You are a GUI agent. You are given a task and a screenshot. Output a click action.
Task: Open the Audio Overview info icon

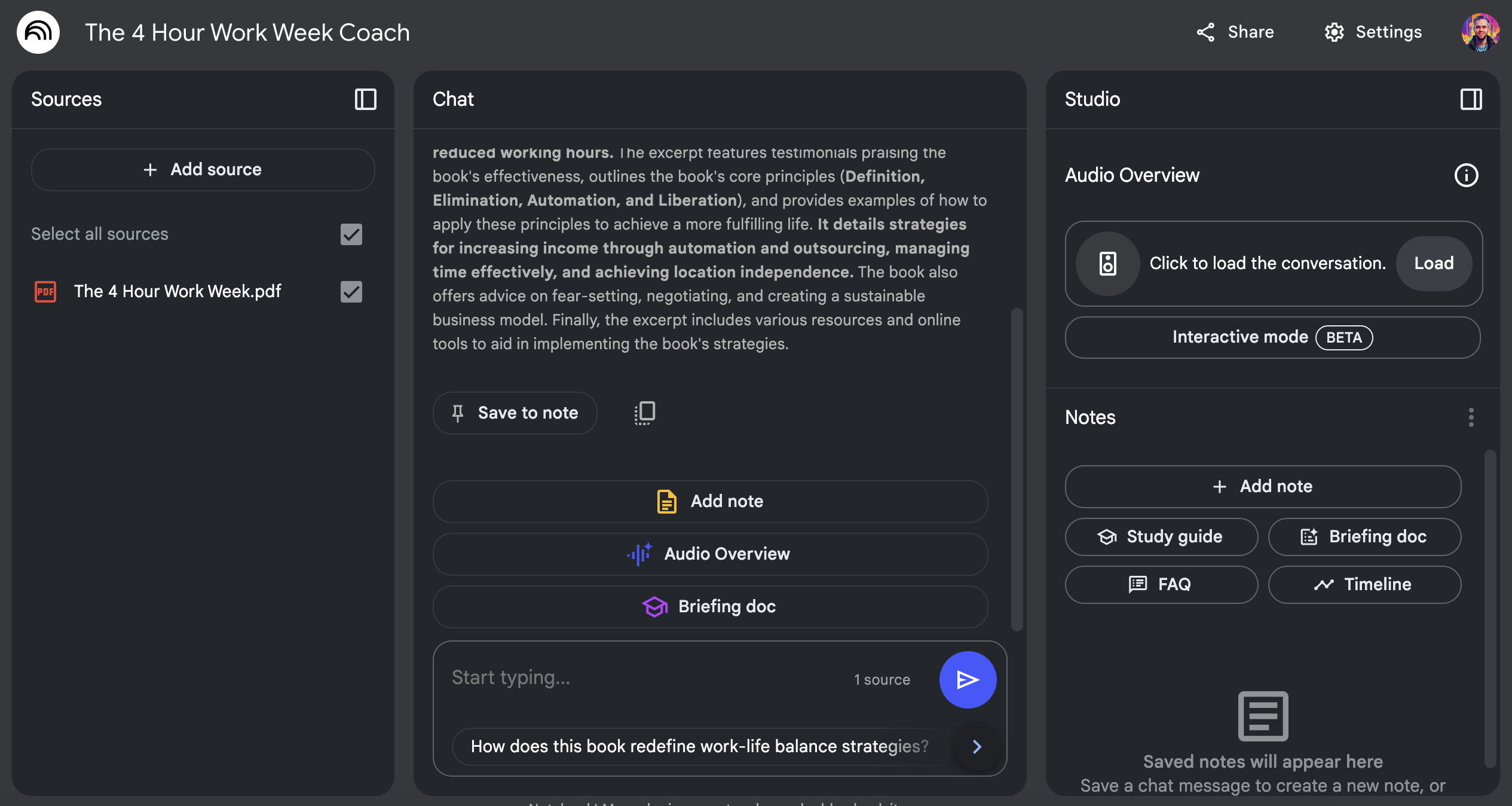click(1468, 175)
